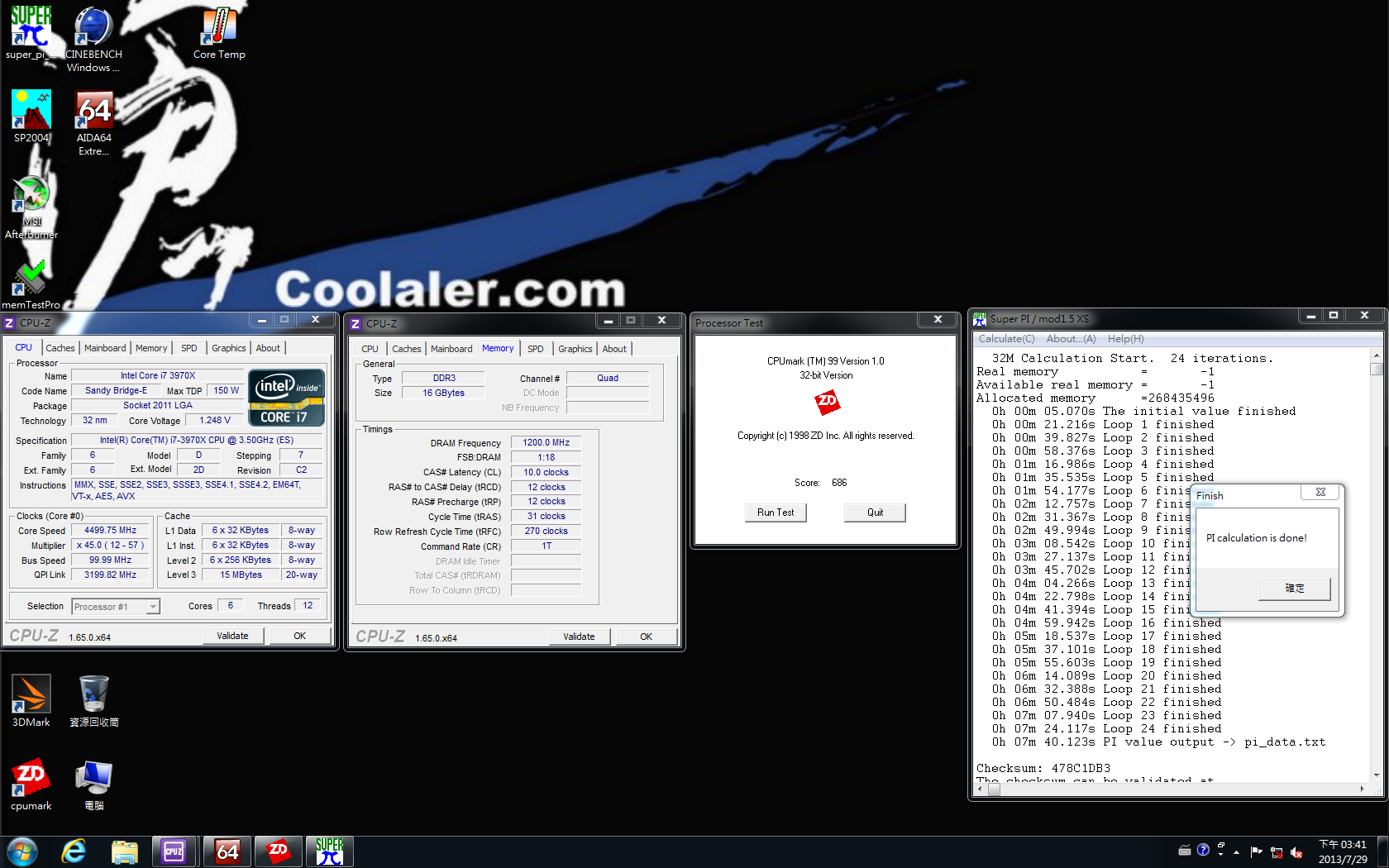Click Quit in Processor Test window
The width and height of the screenshot is (1389, 868).
tap(875, 513)
